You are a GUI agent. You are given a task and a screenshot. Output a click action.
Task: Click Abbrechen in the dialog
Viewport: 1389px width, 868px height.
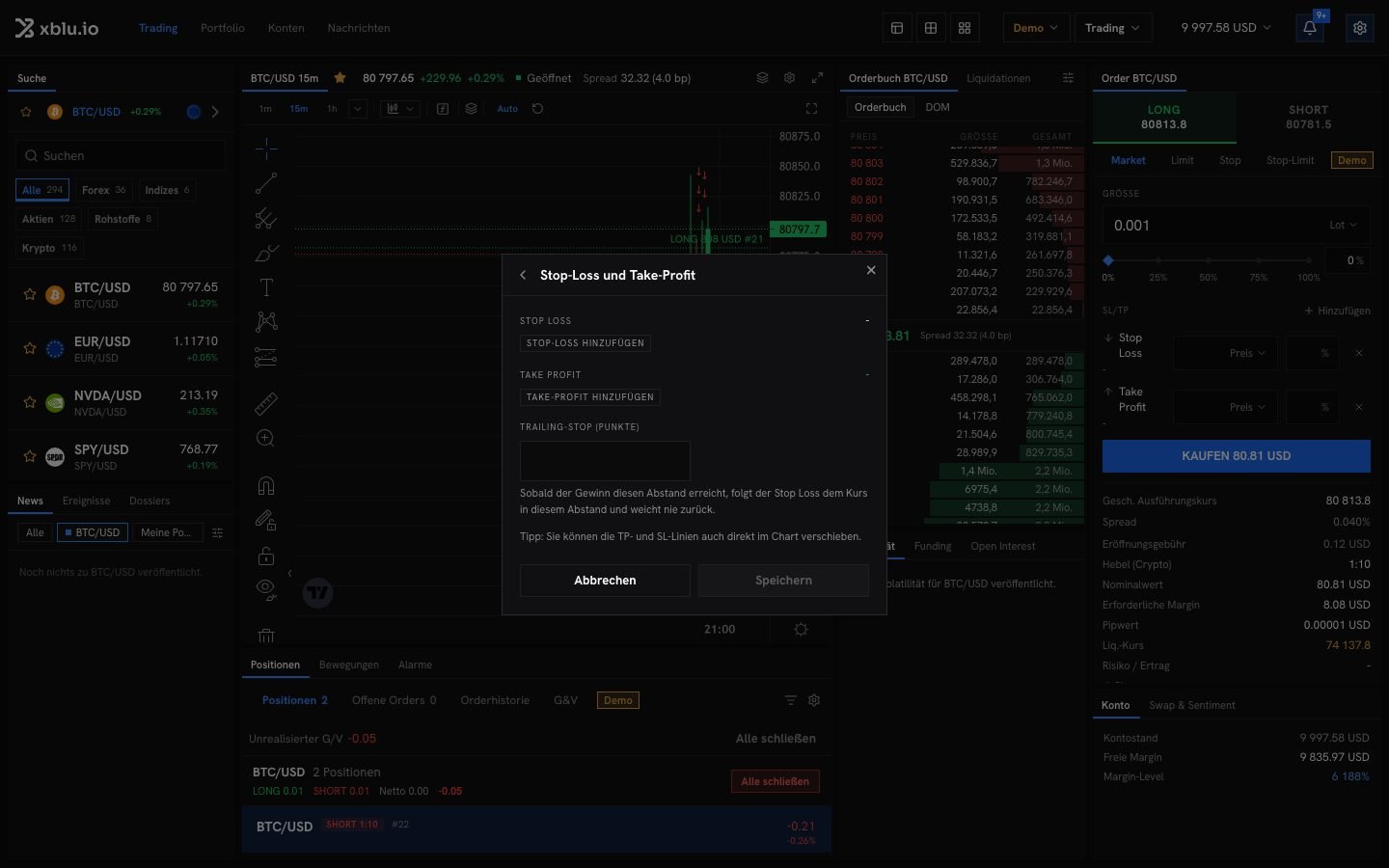605,581
